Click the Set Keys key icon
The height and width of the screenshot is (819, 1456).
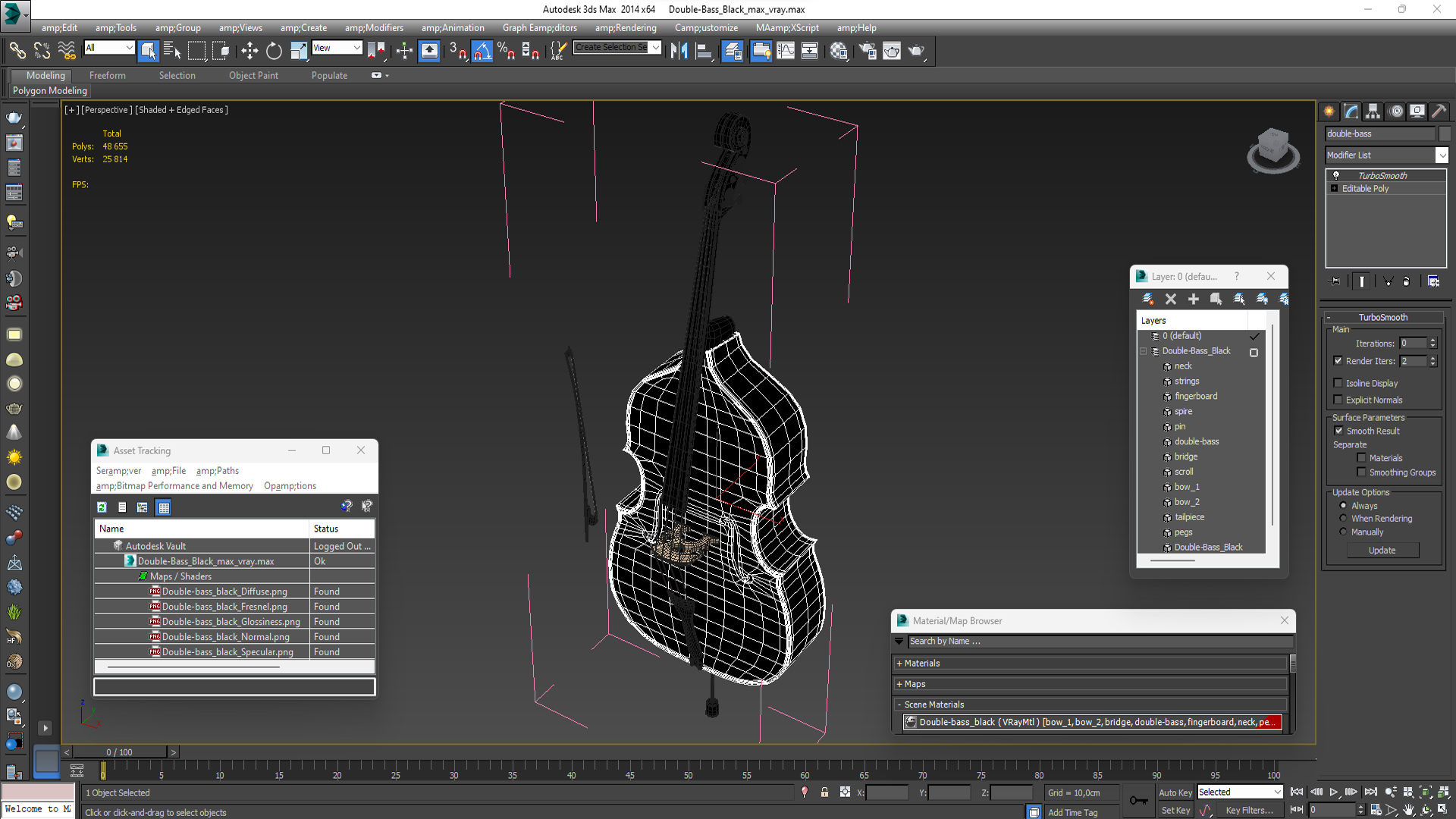[x=1138, y=801]
